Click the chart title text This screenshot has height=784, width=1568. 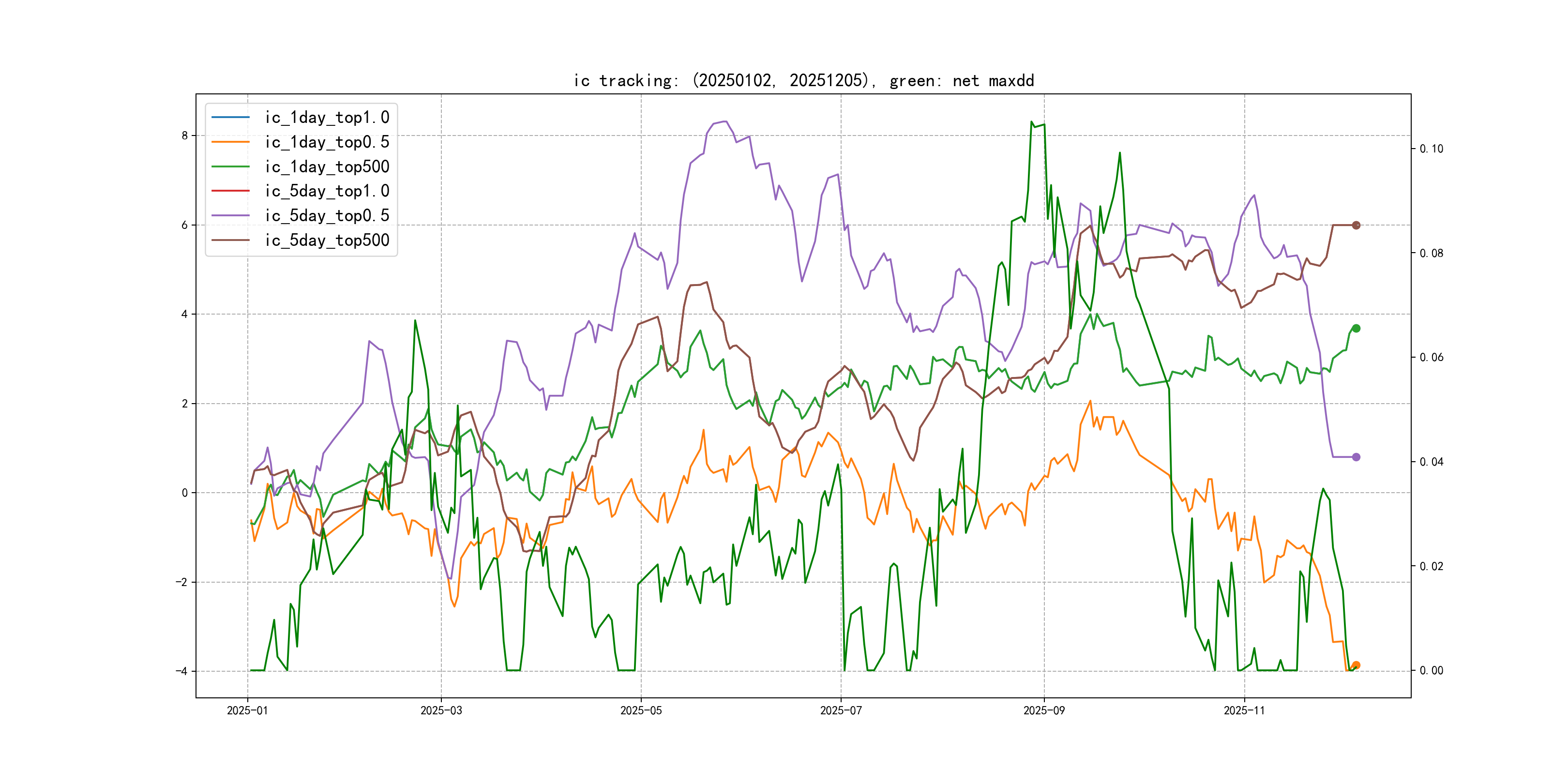tap(803, 80)
